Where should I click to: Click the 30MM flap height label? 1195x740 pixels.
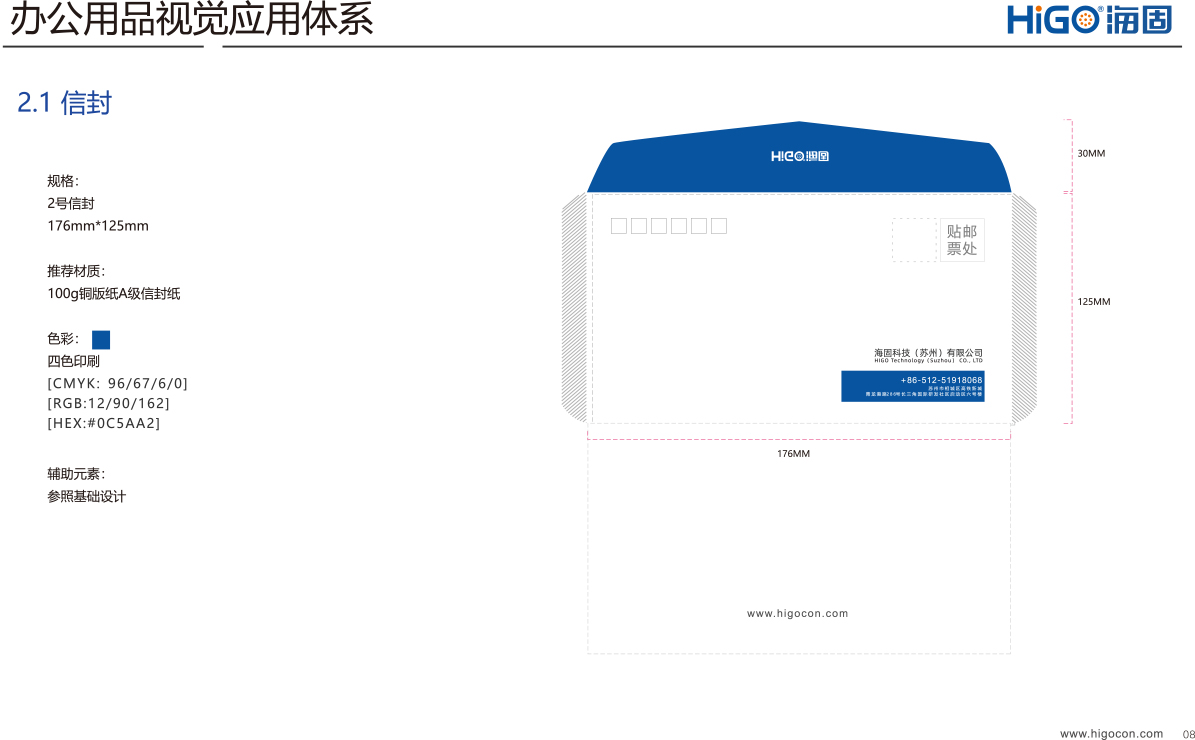click(1091, 154)
